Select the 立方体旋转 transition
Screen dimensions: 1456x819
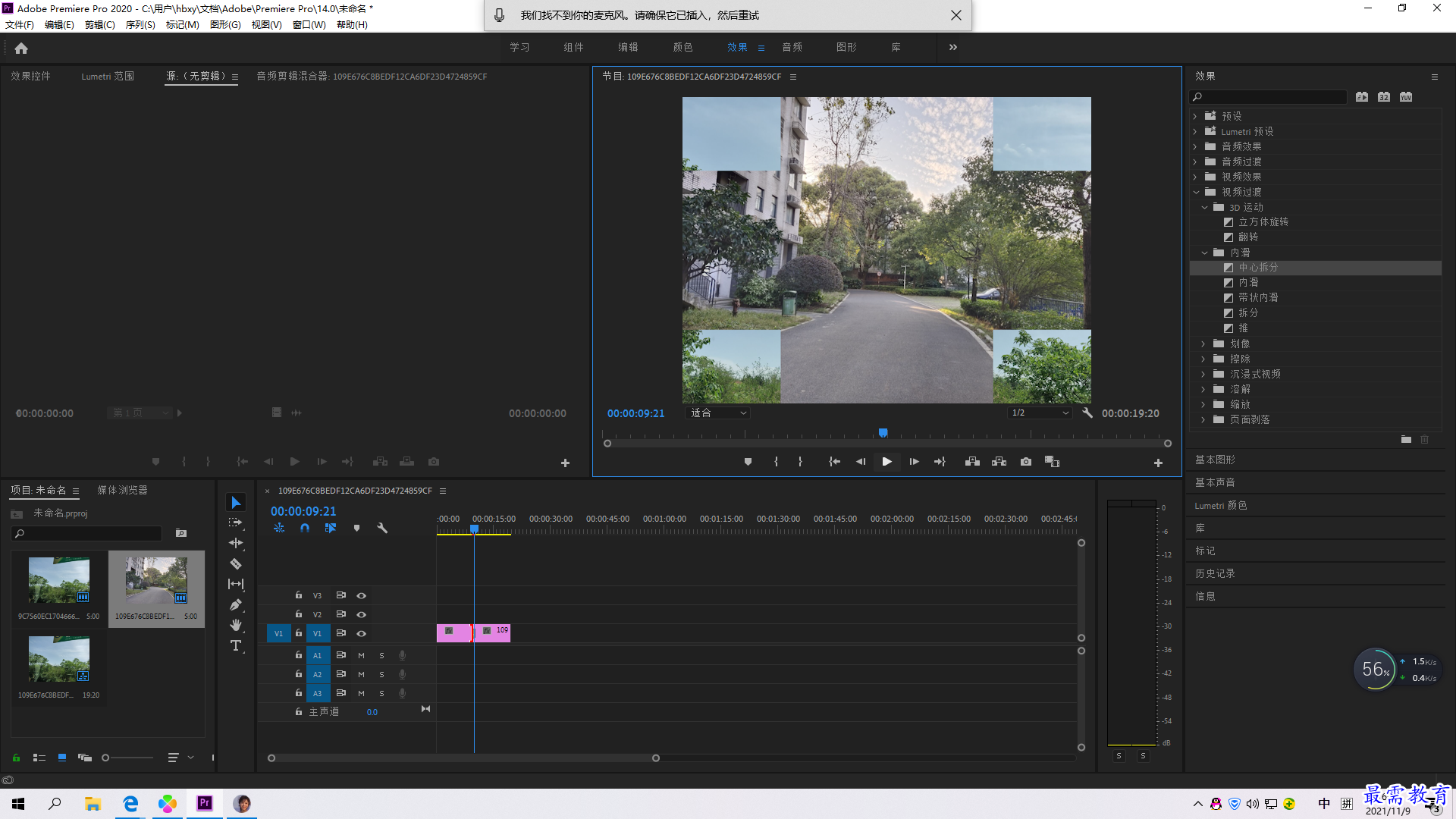point(1263,222)
